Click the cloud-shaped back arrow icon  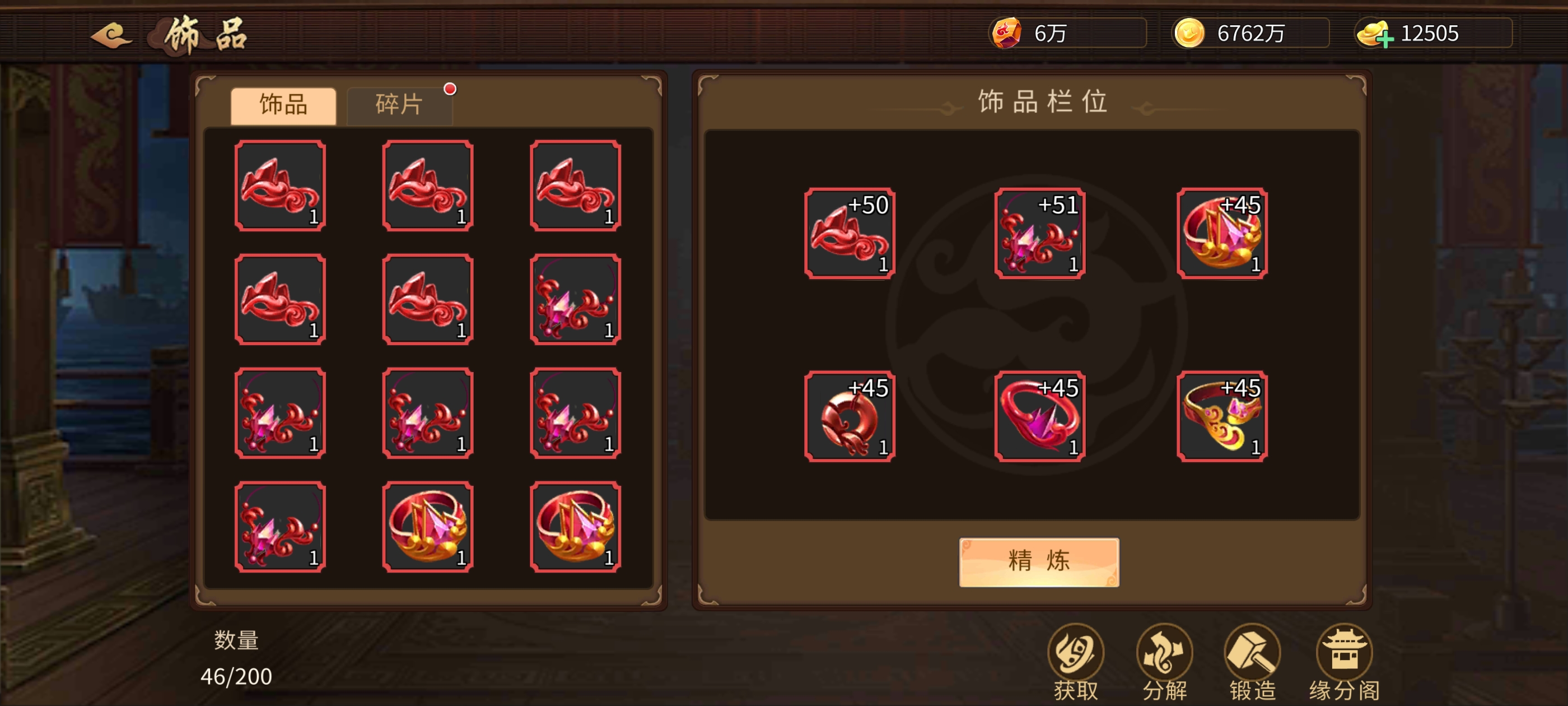point(111,35)
